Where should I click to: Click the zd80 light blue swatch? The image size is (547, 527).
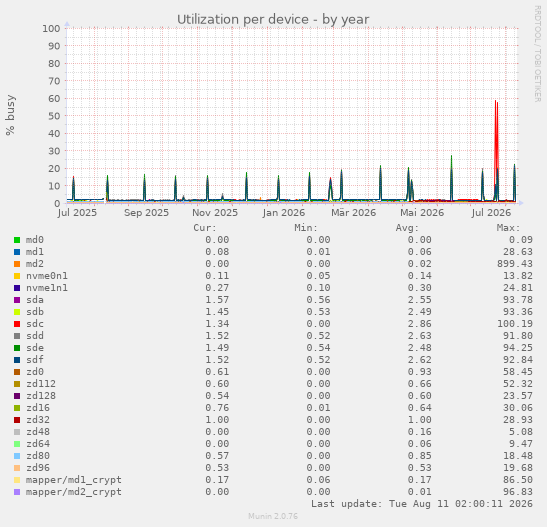tap(17, 456)
